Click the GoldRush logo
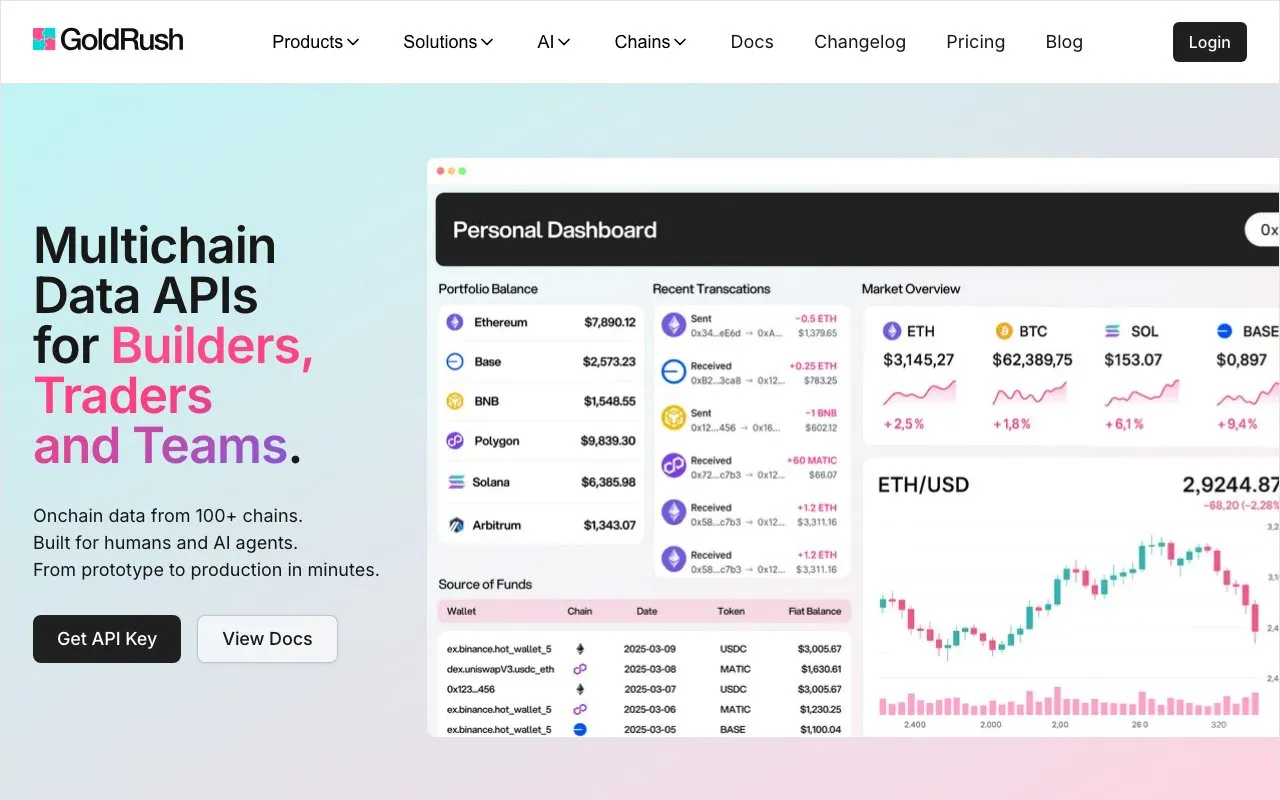 coord(108,40)
